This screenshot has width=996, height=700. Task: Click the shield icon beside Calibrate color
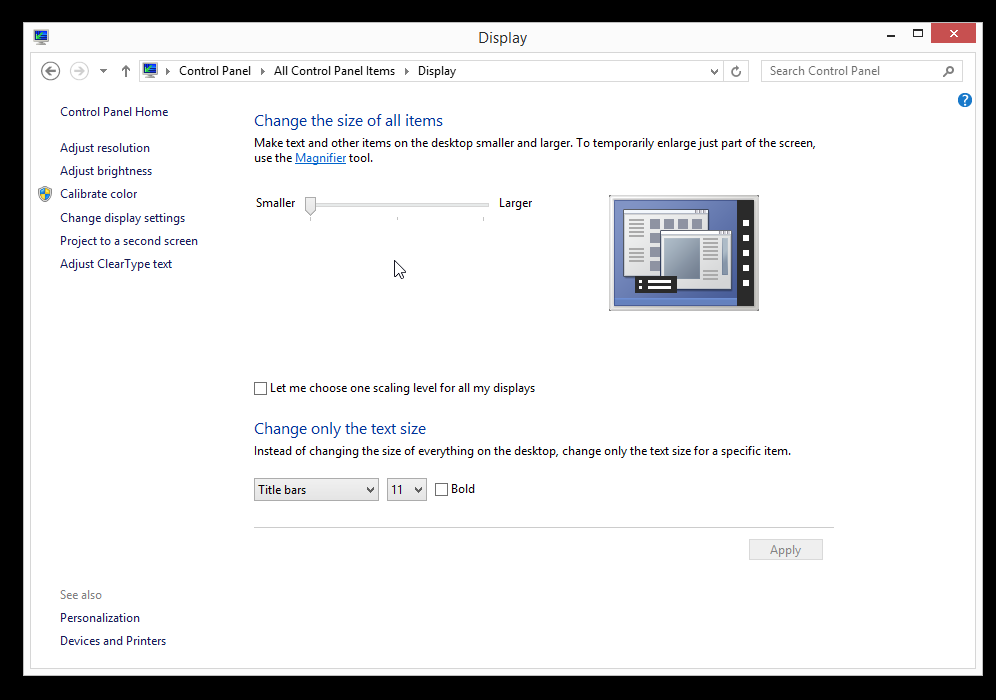pyautogui.click(x=44, y=194)
